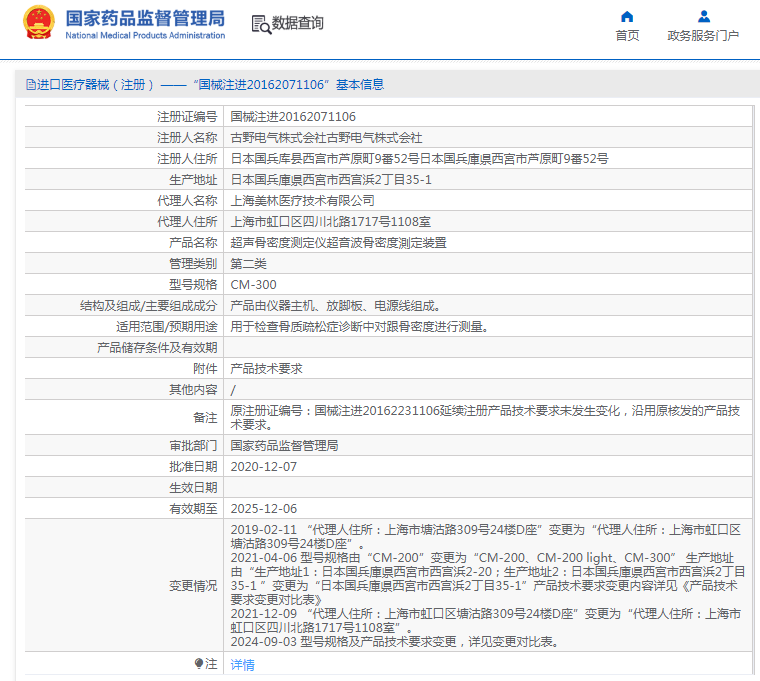
Task: Click 第二类 management category value
Action: pyautogui.click(x=248, y=264)
